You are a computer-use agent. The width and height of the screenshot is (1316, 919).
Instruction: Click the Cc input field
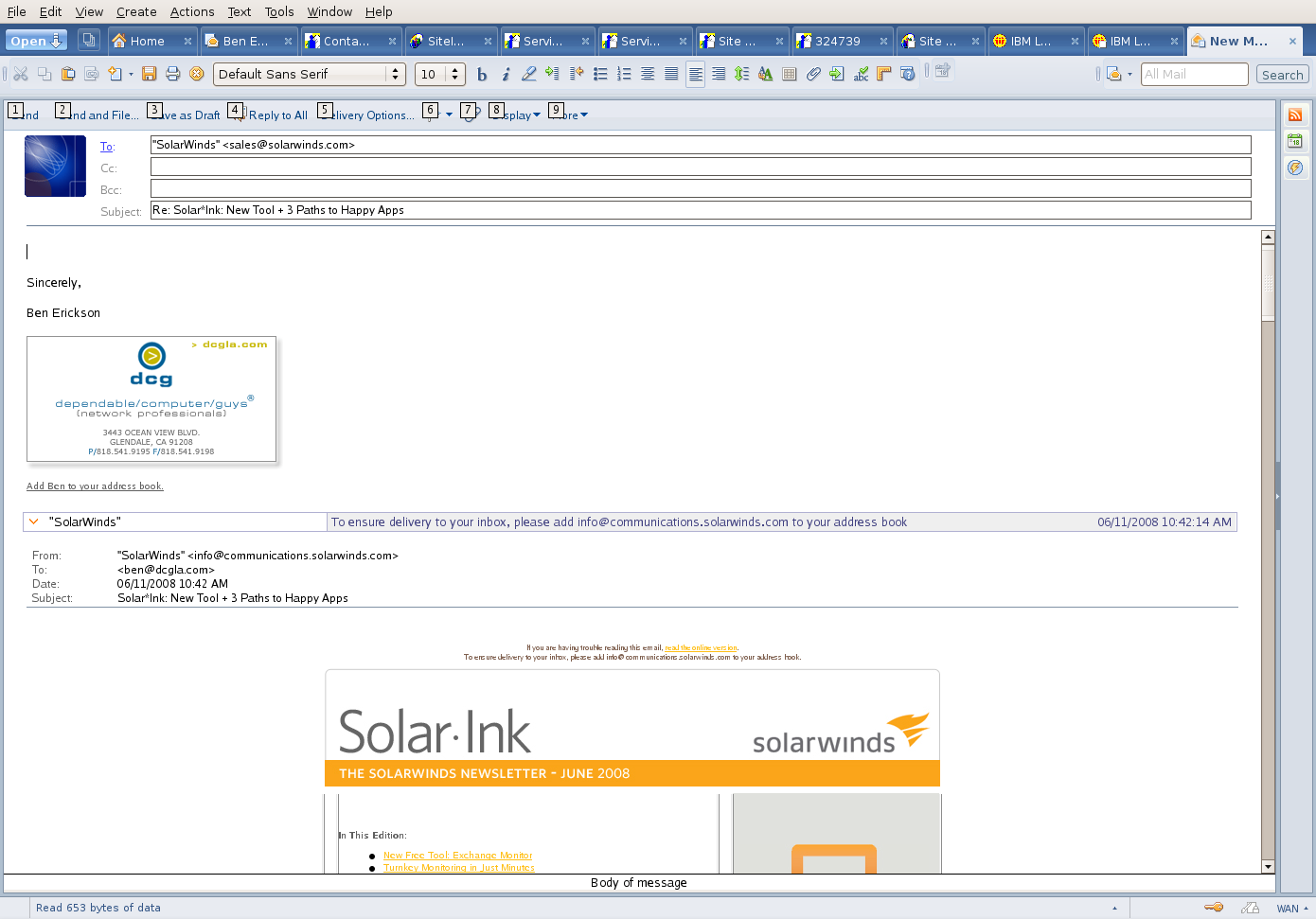[x=701, y=167]
